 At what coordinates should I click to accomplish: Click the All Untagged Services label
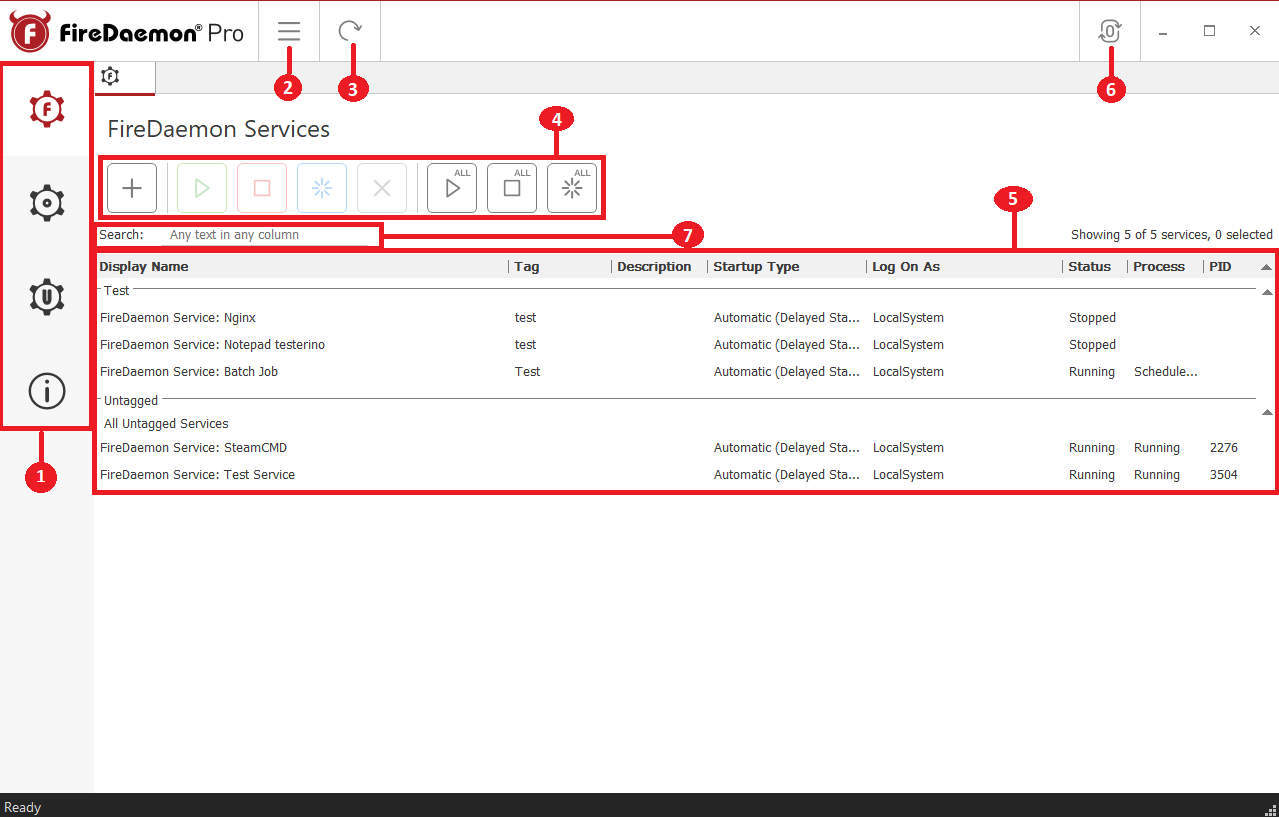click(x=166, y=424)
